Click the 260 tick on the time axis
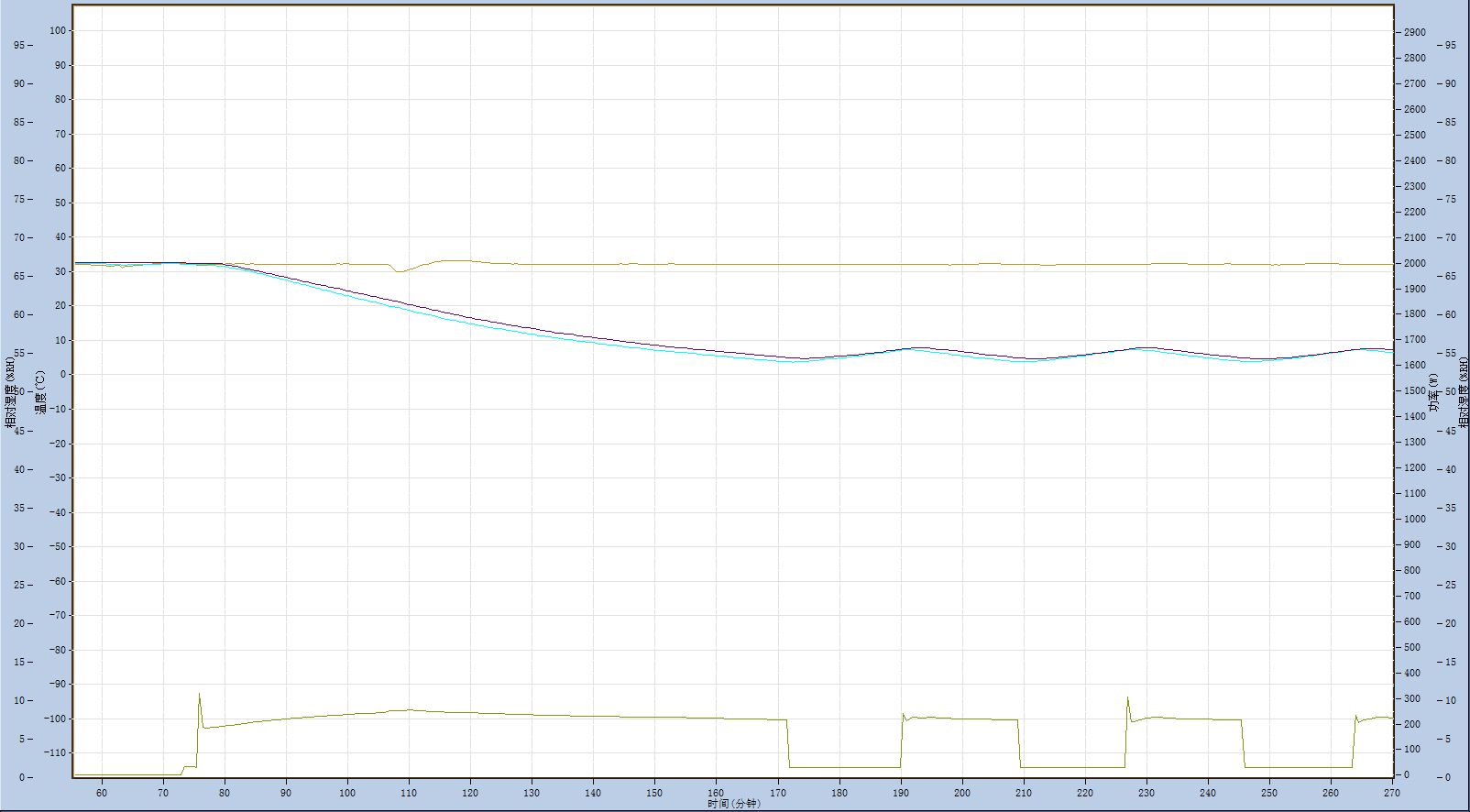Viewport: 1470px width, 812px height. (x=1331, y=793)
